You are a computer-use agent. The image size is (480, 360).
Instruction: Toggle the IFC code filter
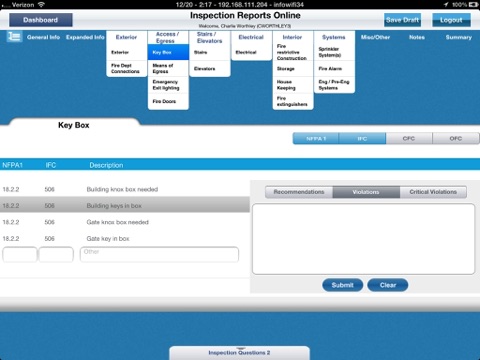[362, 138]
